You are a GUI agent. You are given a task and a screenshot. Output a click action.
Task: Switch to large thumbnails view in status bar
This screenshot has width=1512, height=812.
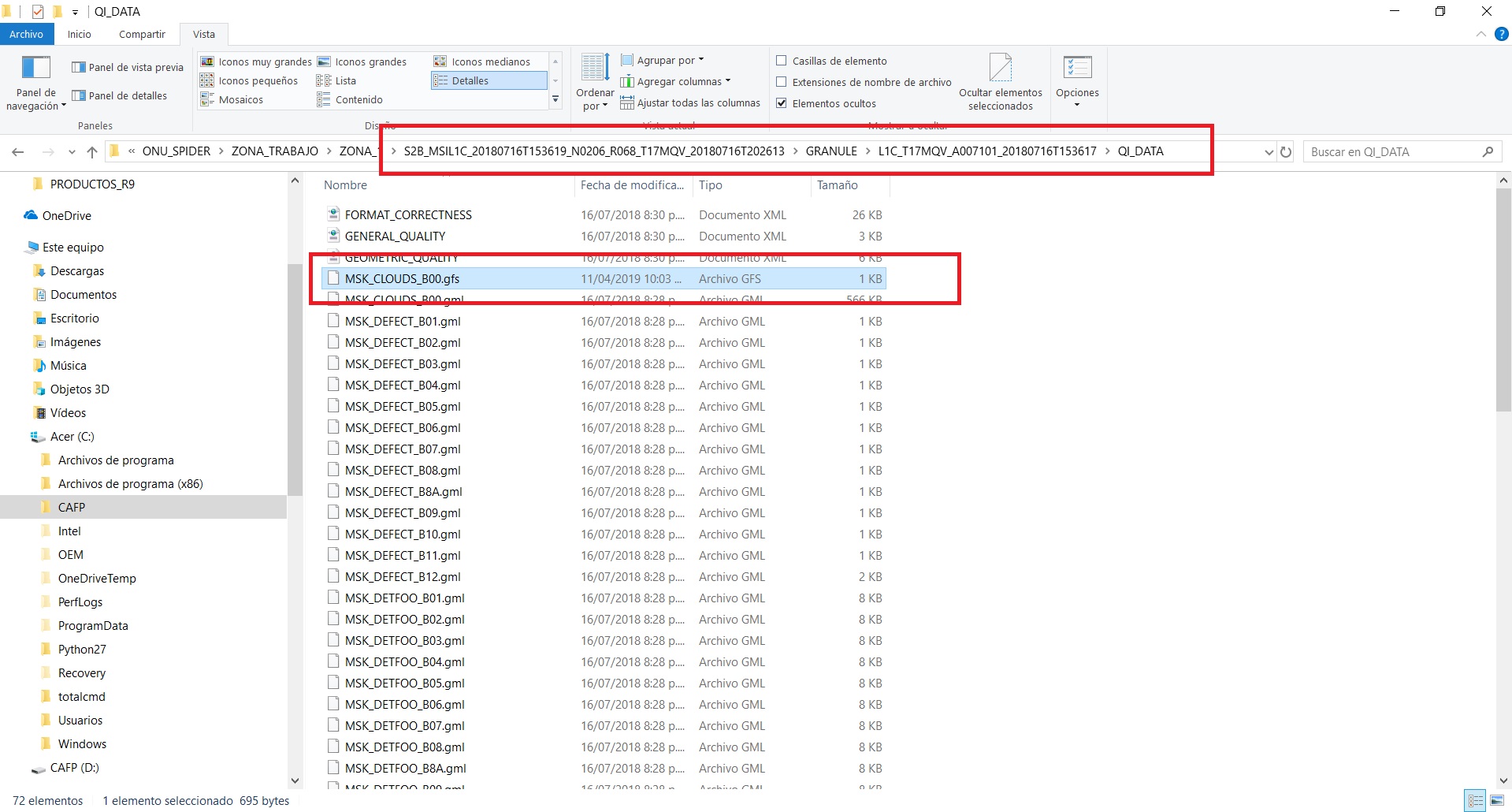[1496, 800]
